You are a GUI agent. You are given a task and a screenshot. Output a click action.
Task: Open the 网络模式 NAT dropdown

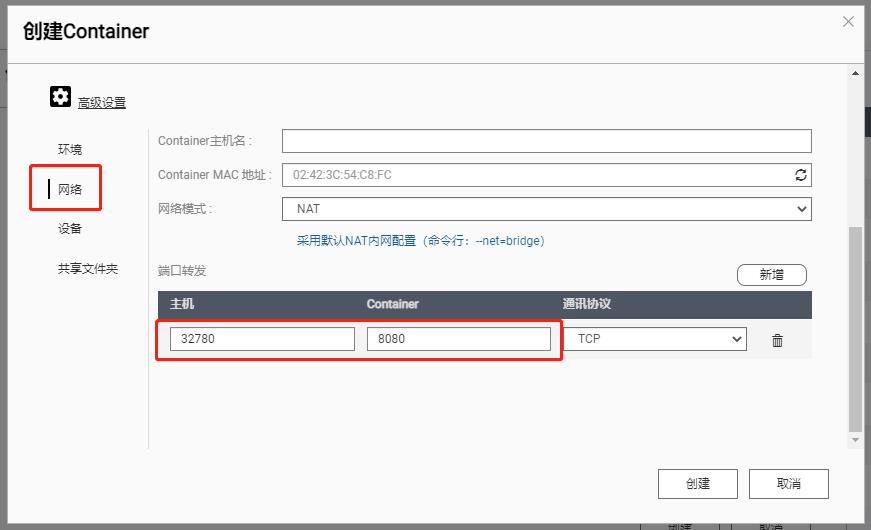[x=547, y=209]
